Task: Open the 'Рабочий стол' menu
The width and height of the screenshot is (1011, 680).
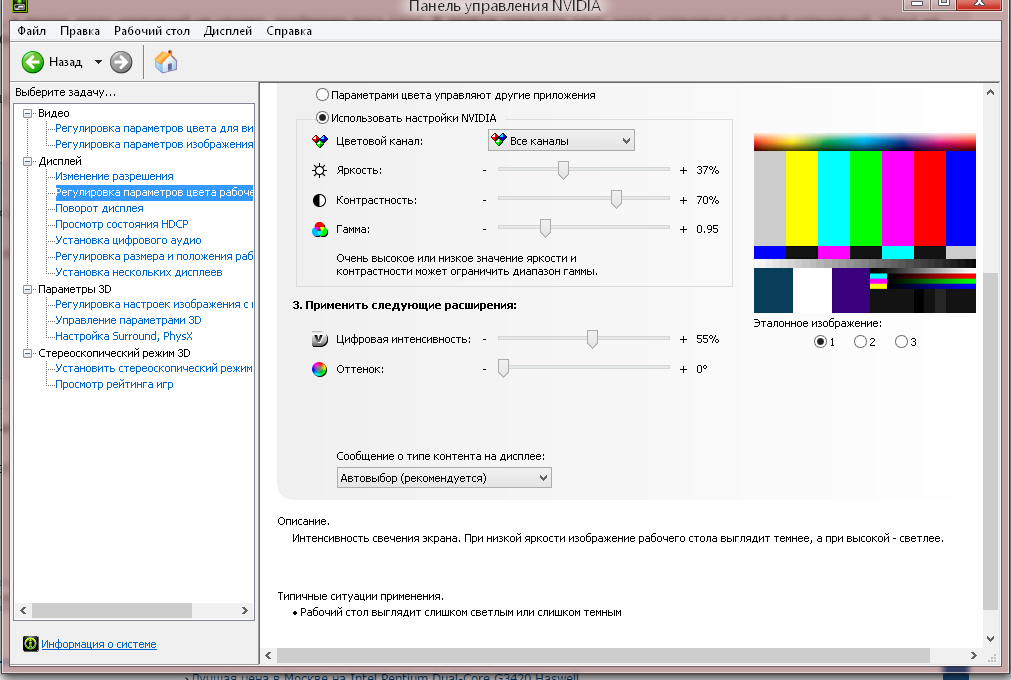Action: point(152,31)
